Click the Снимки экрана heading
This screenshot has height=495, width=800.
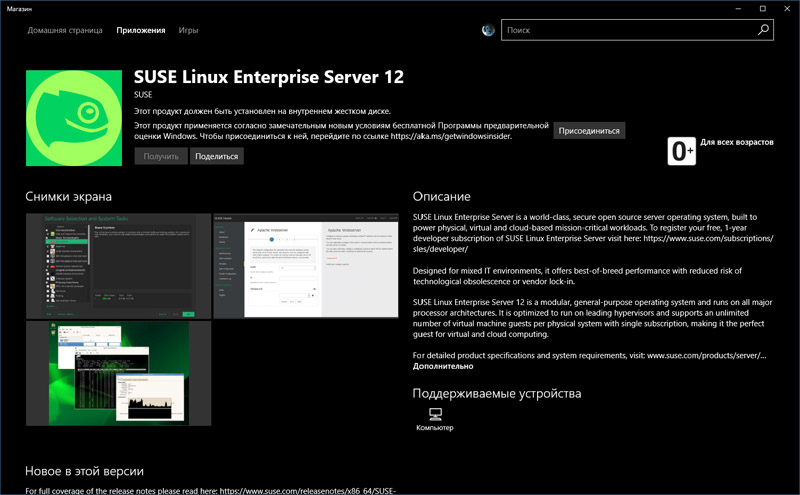tap(68, 196)
